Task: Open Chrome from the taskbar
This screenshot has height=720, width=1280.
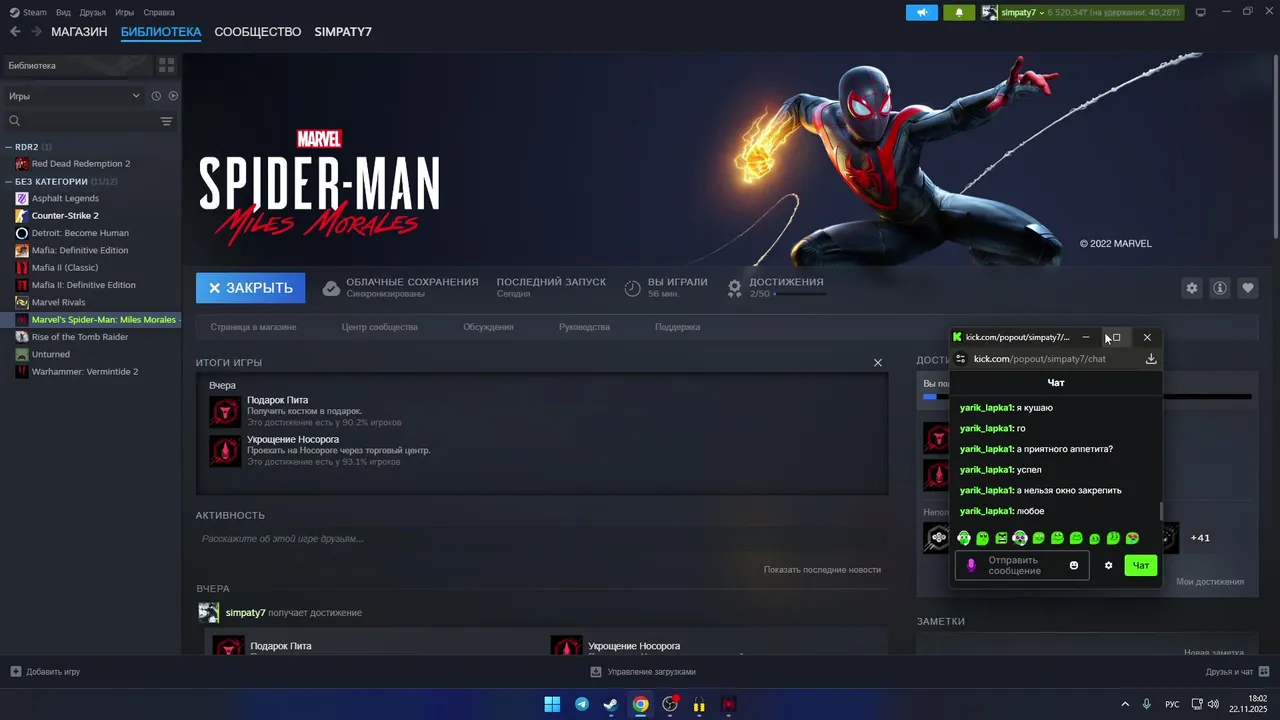Action: pyautogui.click(x=640, y=704)
